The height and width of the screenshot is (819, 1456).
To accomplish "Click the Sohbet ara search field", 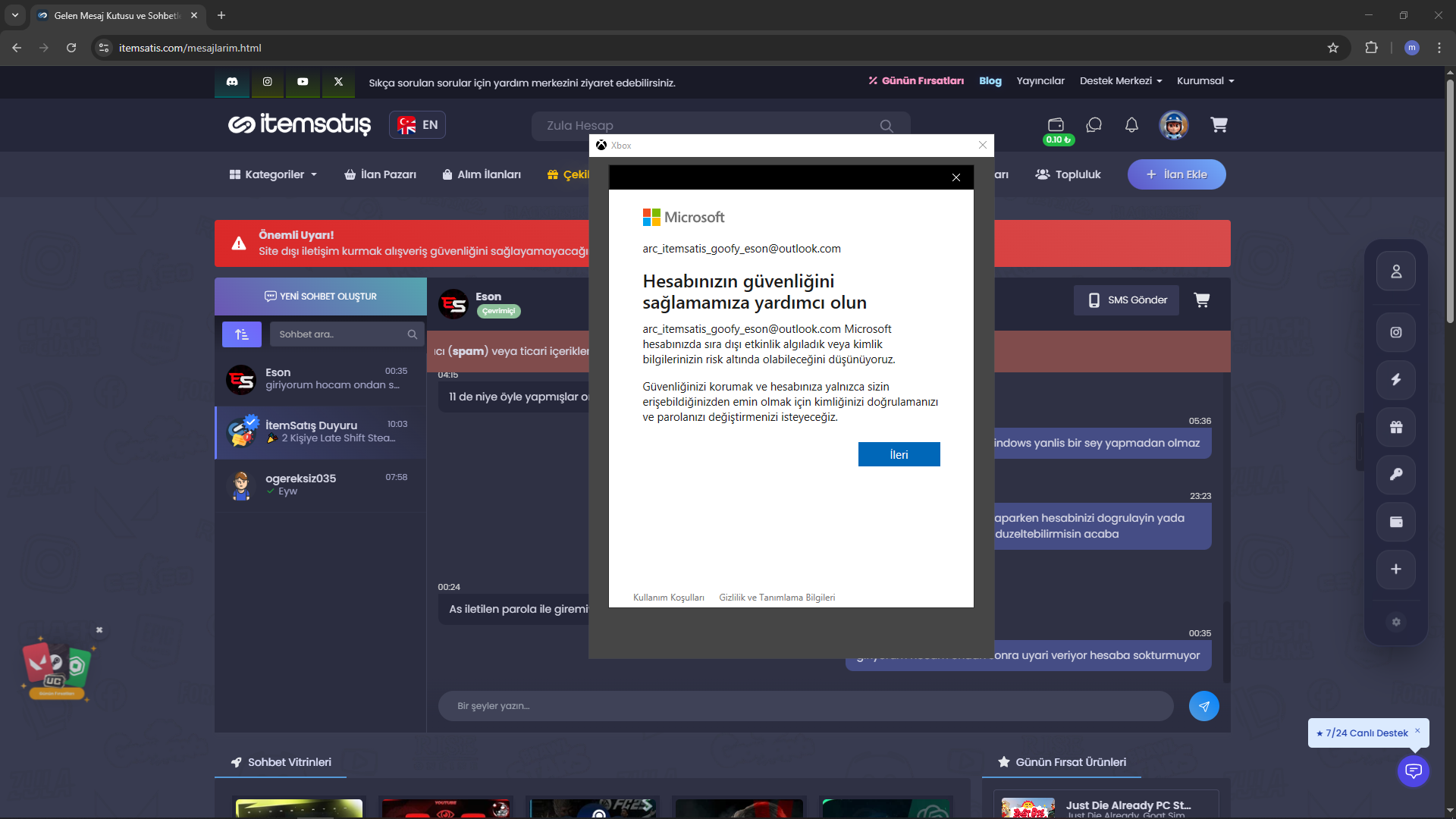I will click(x=347, y=334).
